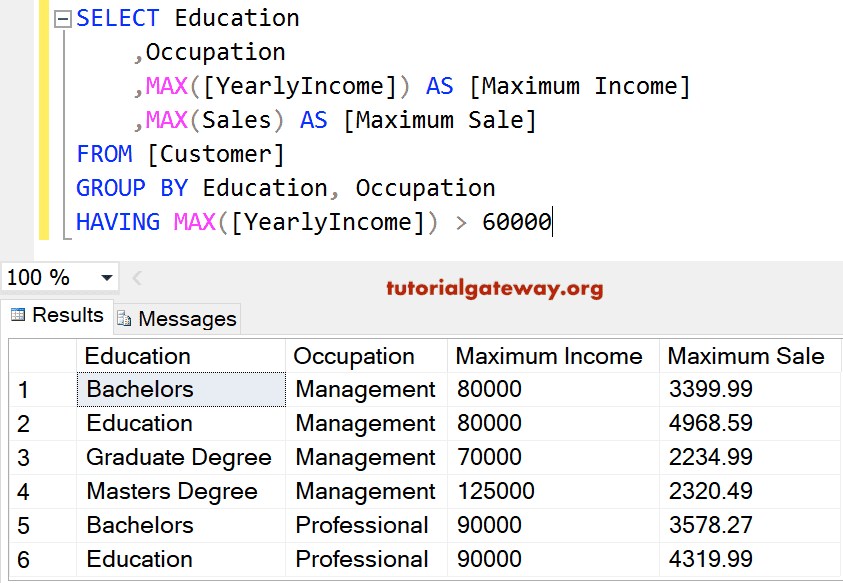Screen dimensions: 843x583
Task: Open the zoom percentage dropdown
Action: (108, 277)
